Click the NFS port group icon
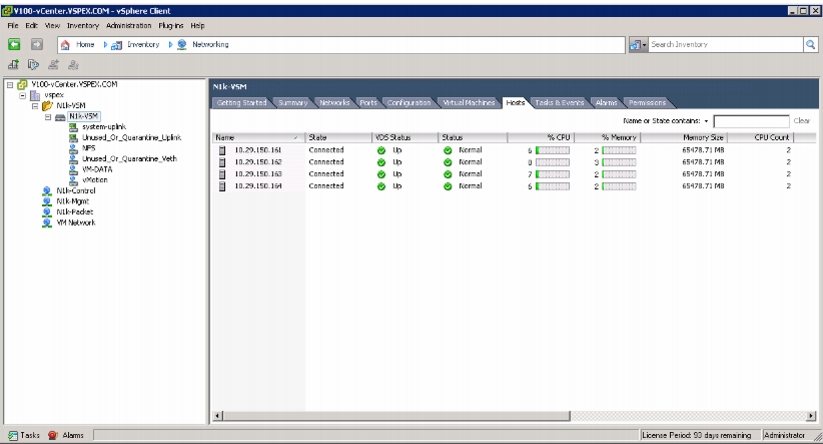Viewport: 823px width, 444px height. 73,149
